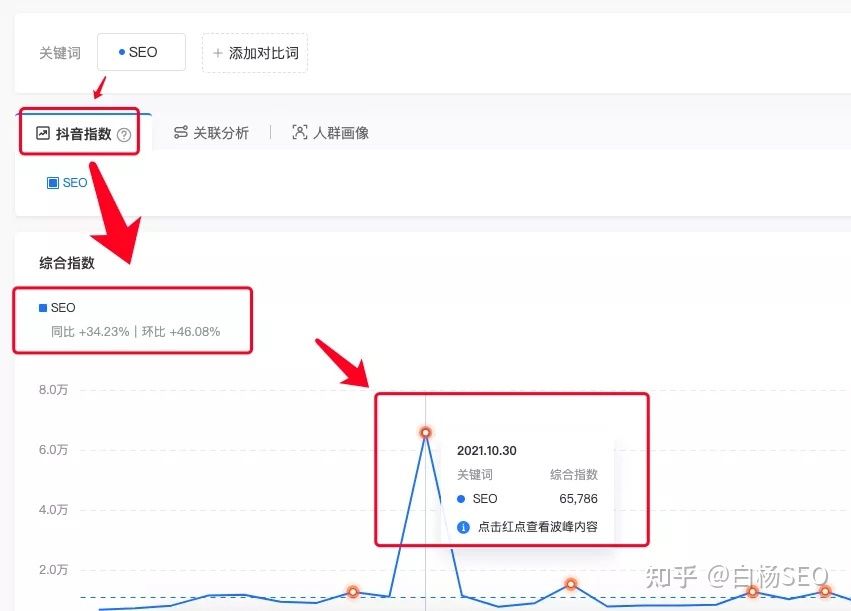The height and width of the screenshot is (611, 851).
Task: Click the link icon on the 关联分析 tab
Action: coord(181,131)
